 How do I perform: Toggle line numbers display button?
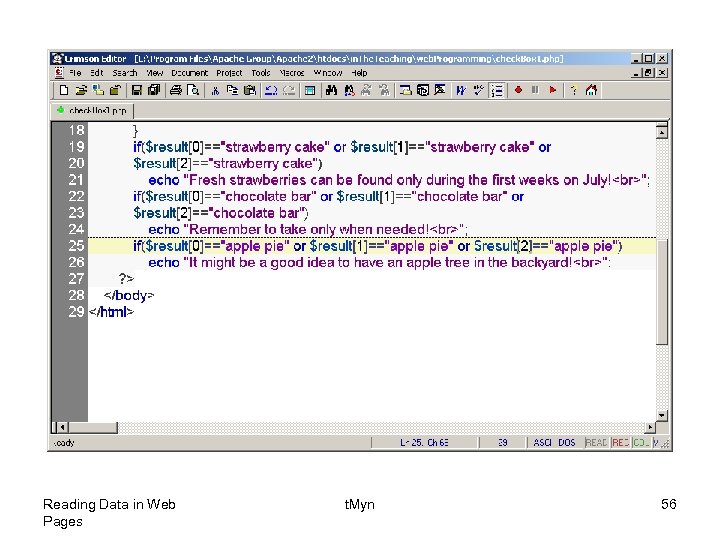496,90
